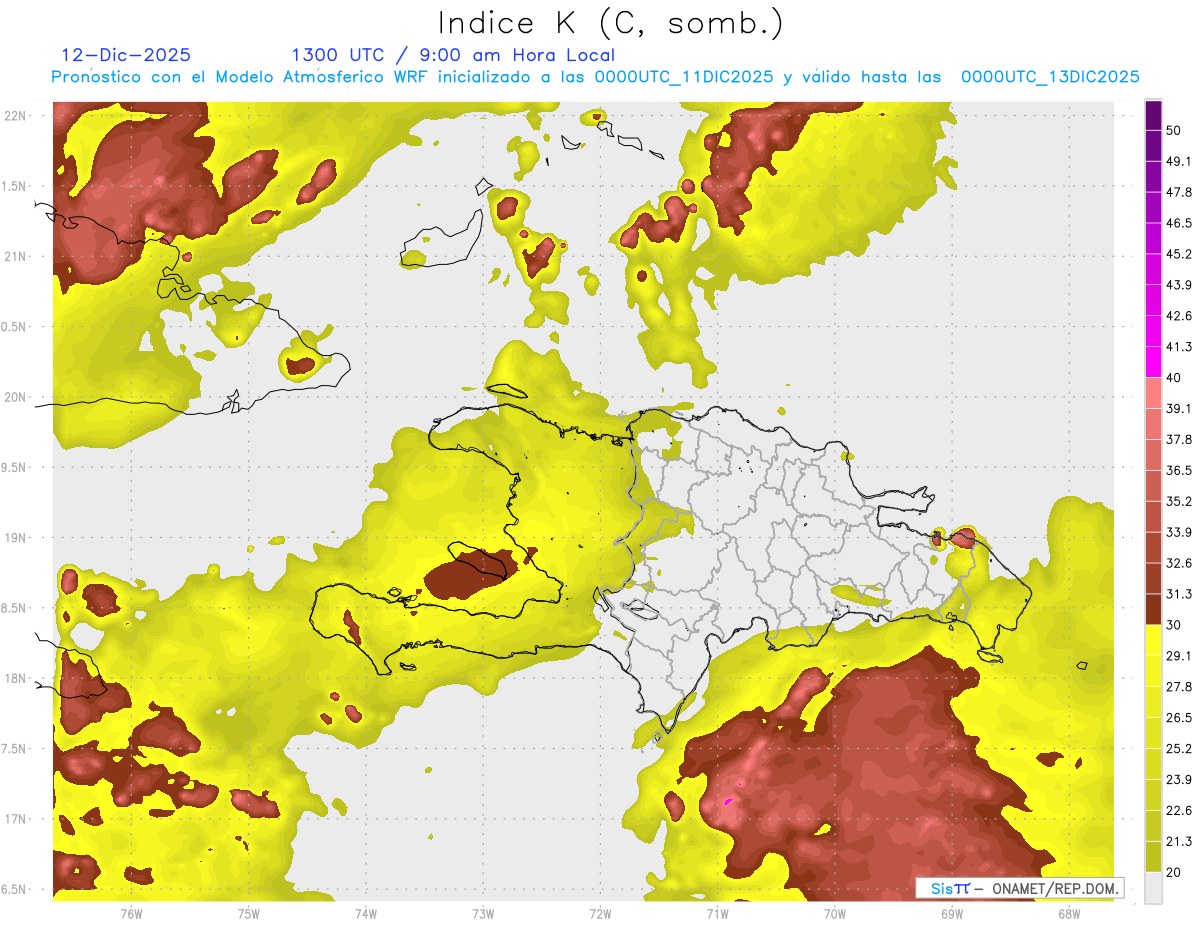
Task: Click legend value "35.2"
Action: (x=1180, y=501)
